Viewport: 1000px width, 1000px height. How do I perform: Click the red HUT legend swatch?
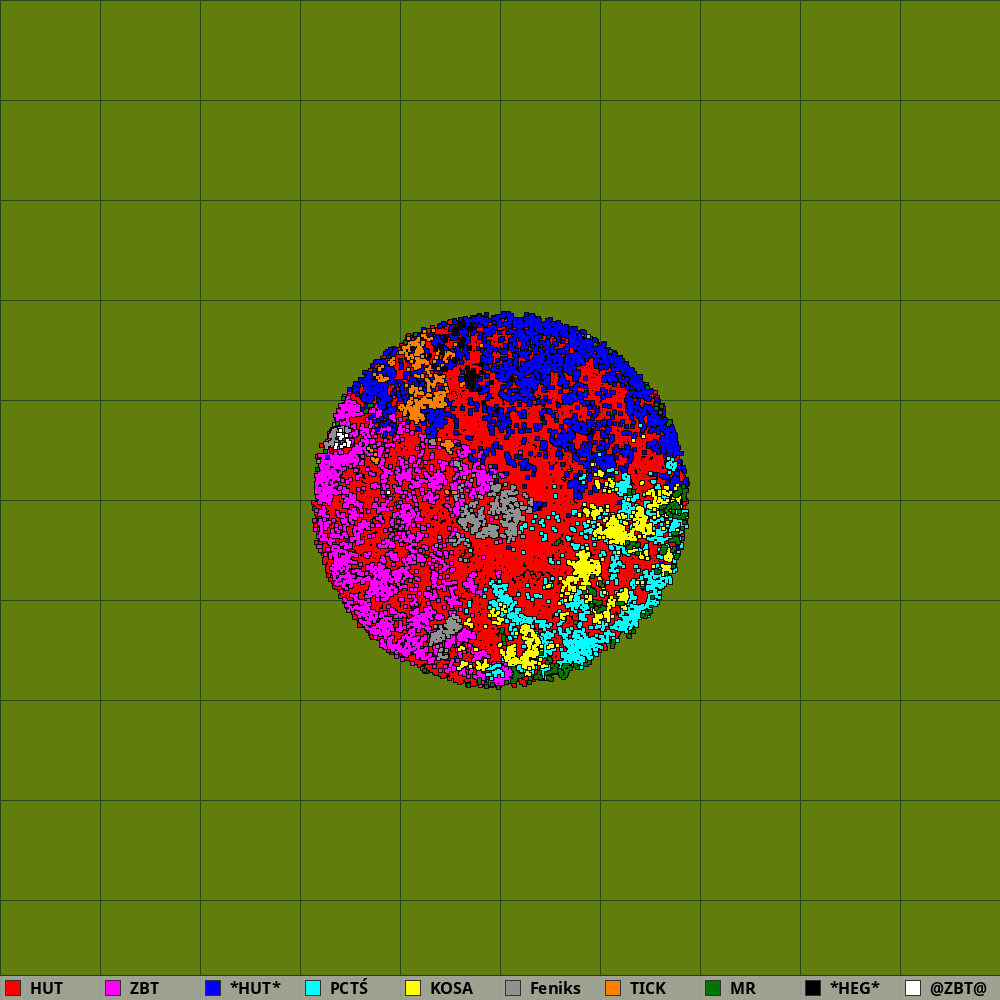coord(13,988)
